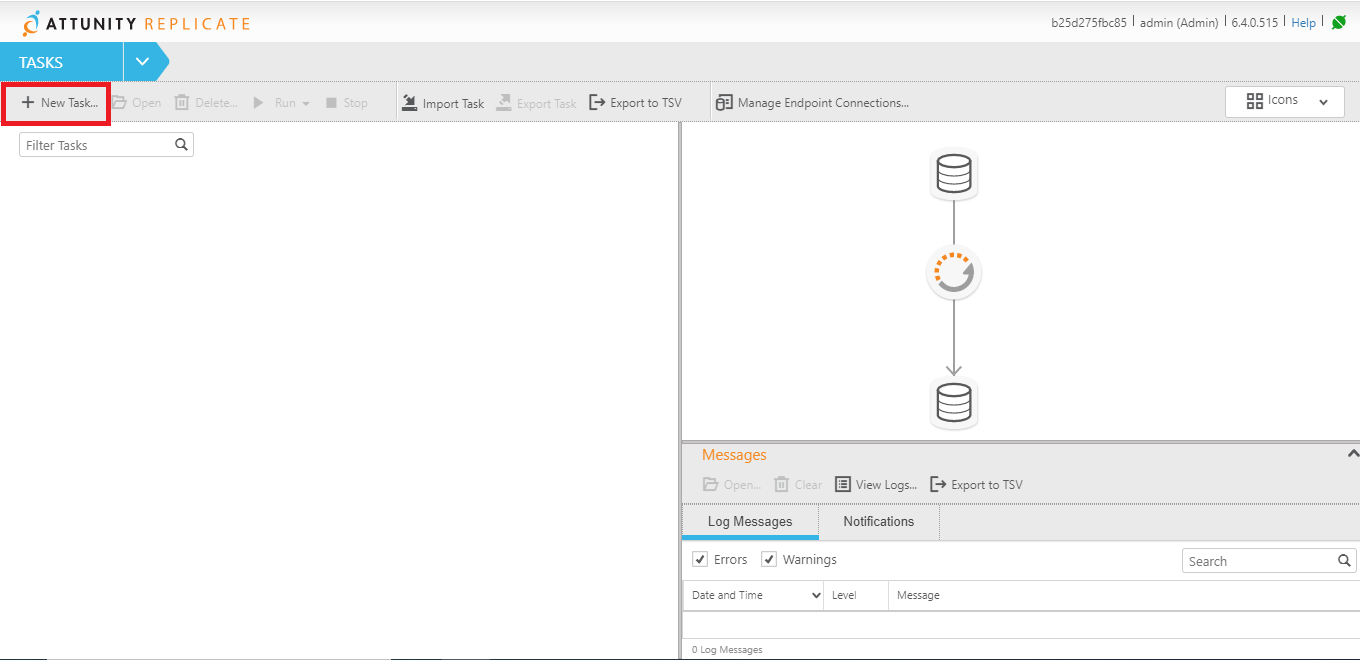The width and height of the screenshot is (1360, 660).
Task: Click the server name b25d275fbc85
Action: point(1089,23)
